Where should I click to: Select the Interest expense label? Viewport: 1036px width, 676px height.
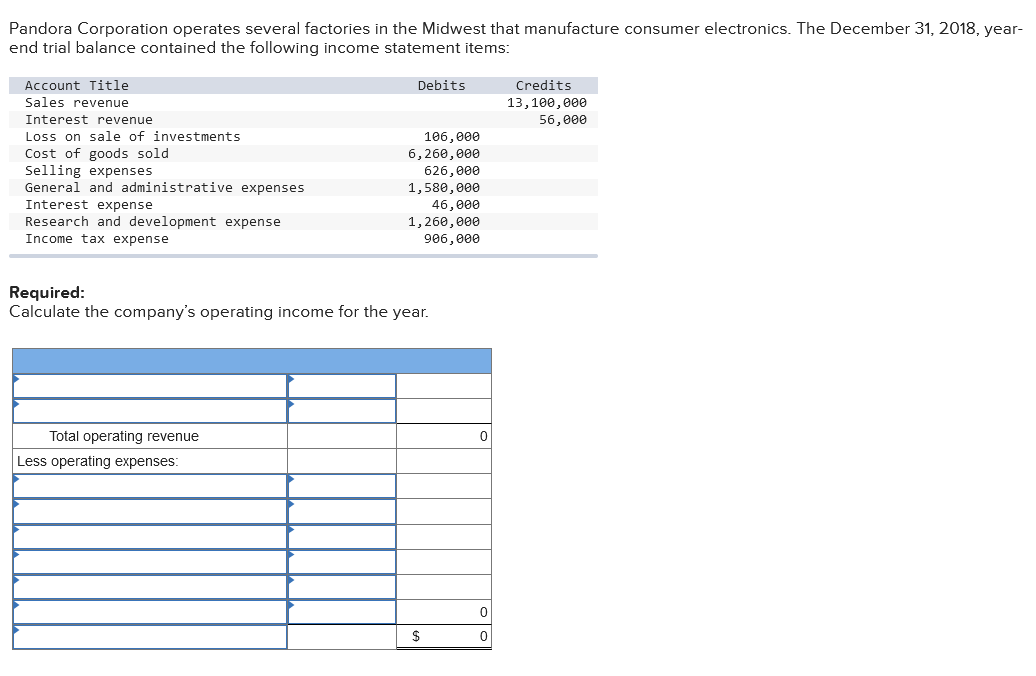coord(89,205)
